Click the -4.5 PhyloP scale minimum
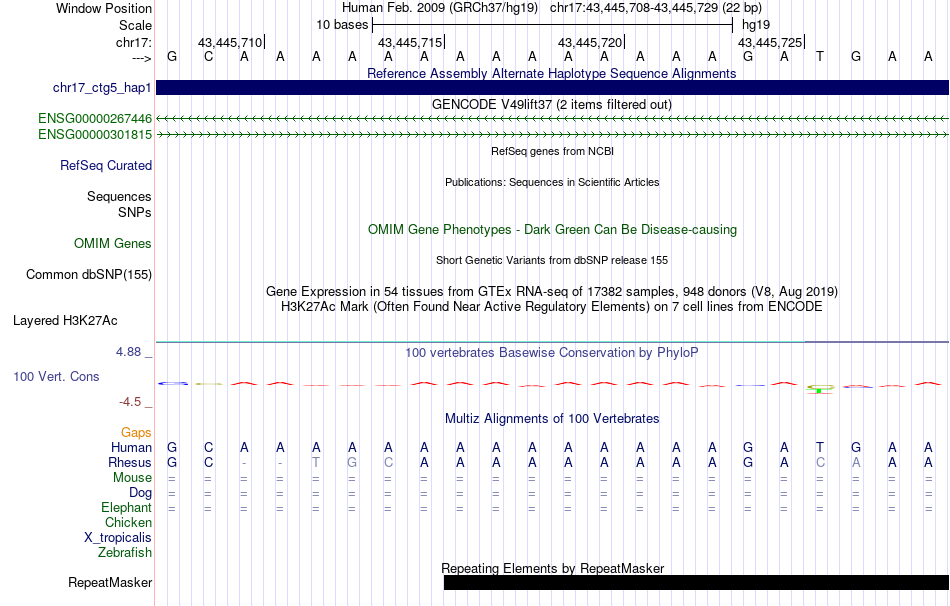Image resolution: width=950 pixels, height=606 pixels. (130, 402)
